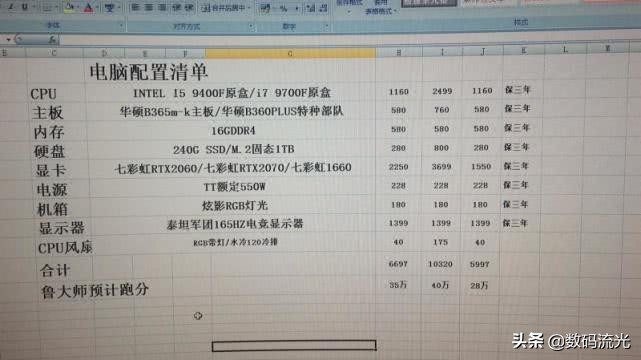Apply accounting currency format

tap(265, 8)
